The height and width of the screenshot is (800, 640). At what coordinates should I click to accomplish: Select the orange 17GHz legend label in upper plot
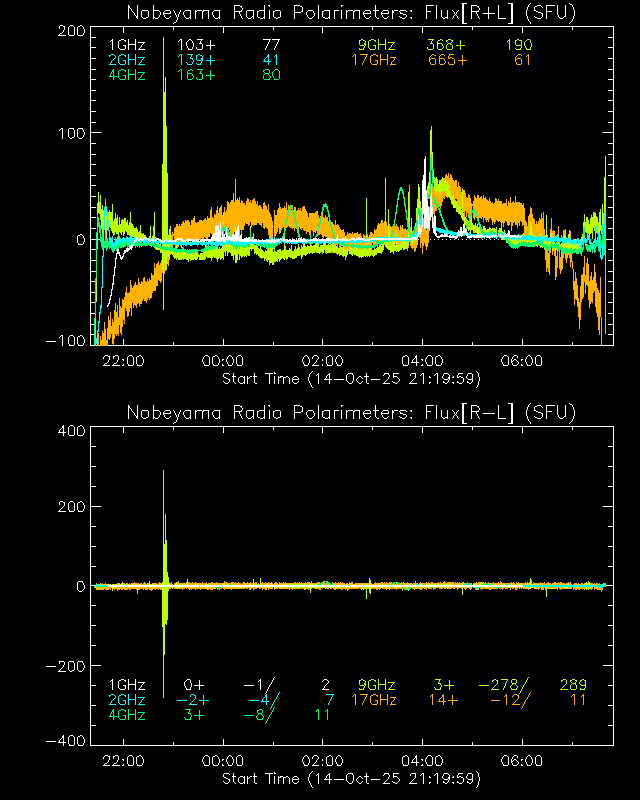(x=374, y=60)
